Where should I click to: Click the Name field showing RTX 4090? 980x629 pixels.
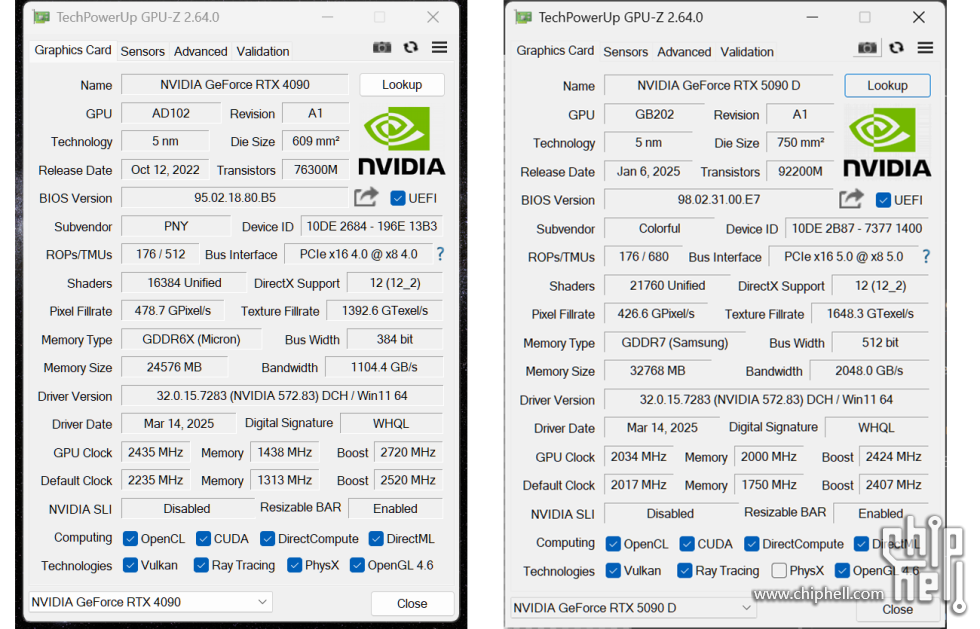click(x=235, y=85)
